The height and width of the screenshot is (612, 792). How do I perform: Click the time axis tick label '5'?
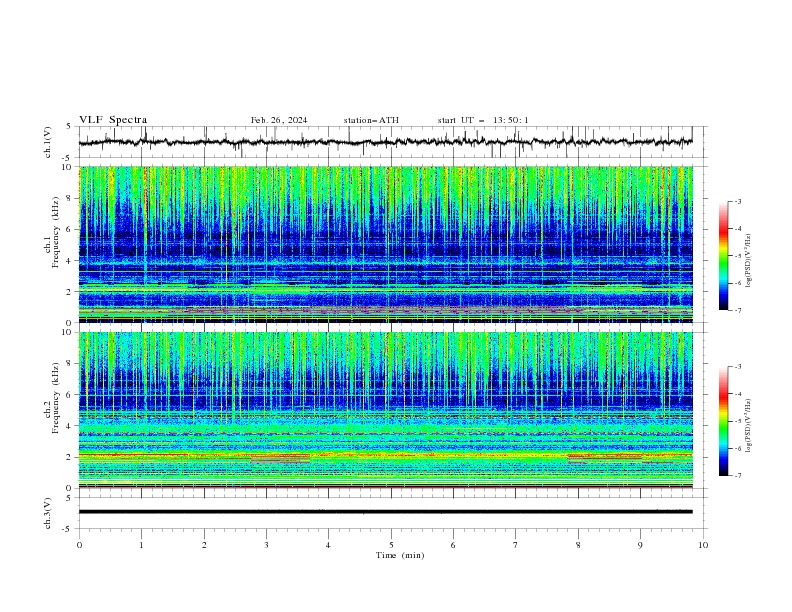click(391, 545)
